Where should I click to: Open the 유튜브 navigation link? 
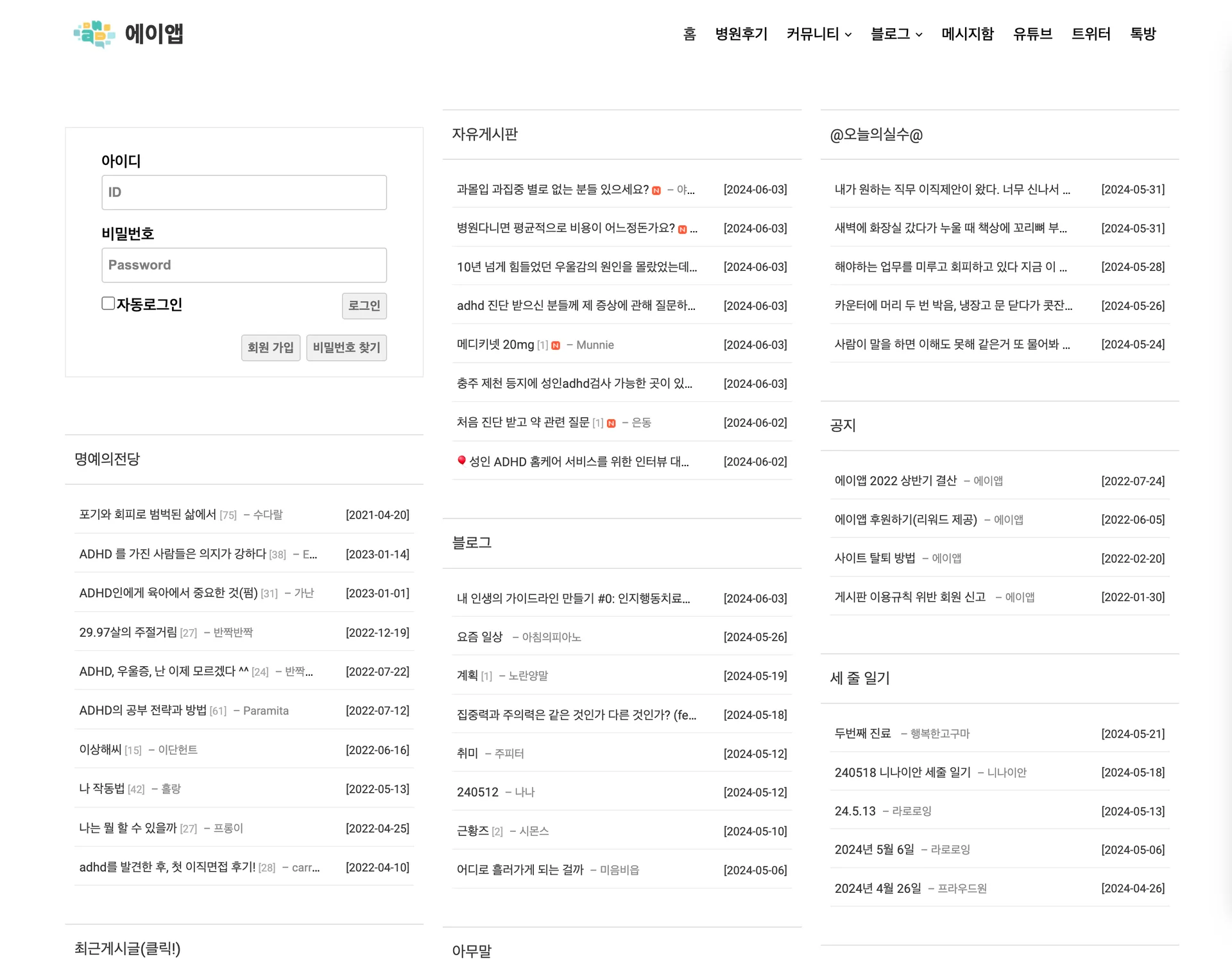(1032, 34)
